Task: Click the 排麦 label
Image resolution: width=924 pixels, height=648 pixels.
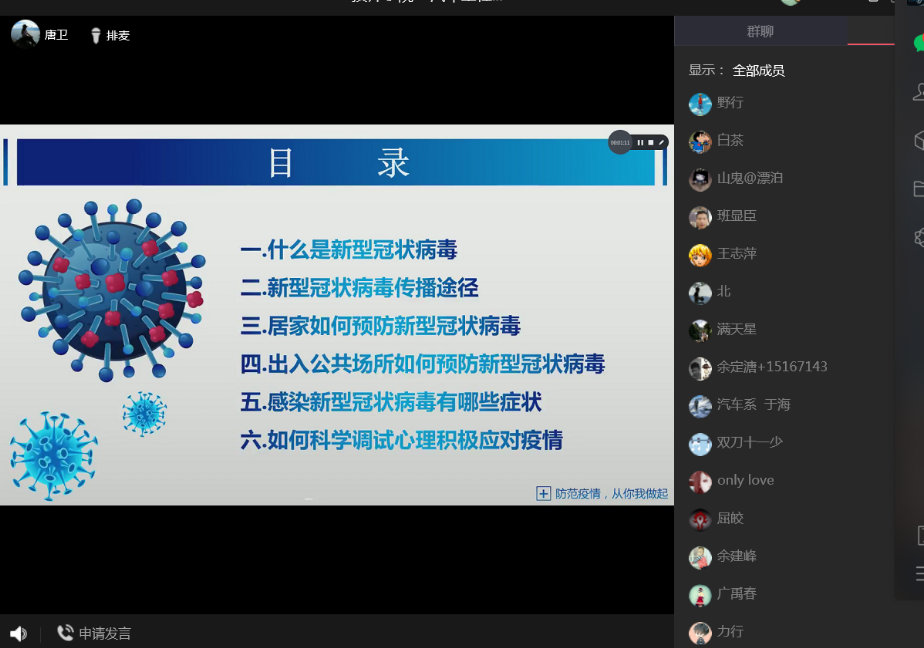Action: coord(118,36)
